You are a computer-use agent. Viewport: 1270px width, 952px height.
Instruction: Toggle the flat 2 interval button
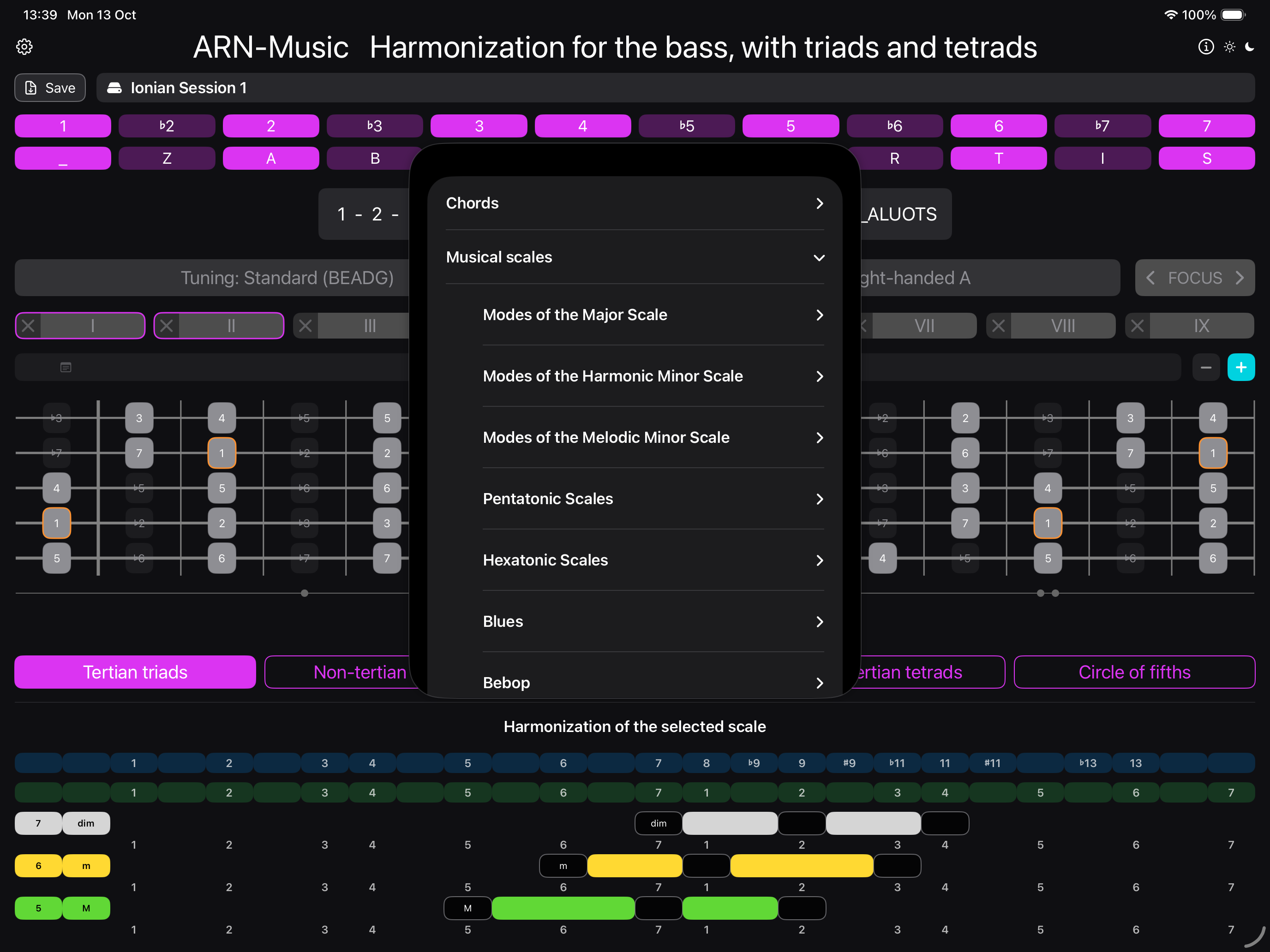coord(167,125)
